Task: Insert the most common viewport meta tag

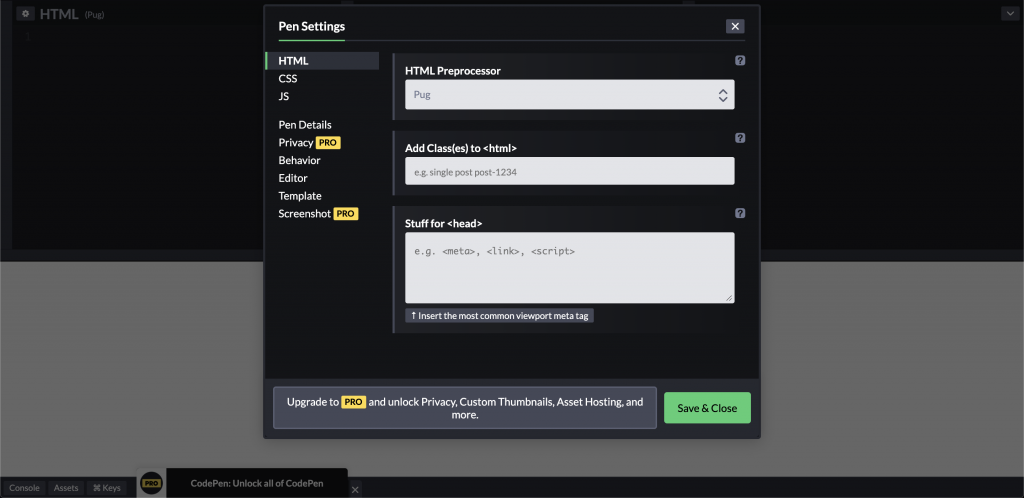Action: (x=500, y=316)
